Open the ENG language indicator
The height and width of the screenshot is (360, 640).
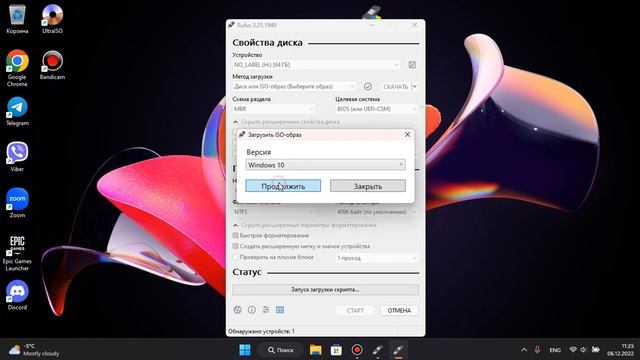555,350
